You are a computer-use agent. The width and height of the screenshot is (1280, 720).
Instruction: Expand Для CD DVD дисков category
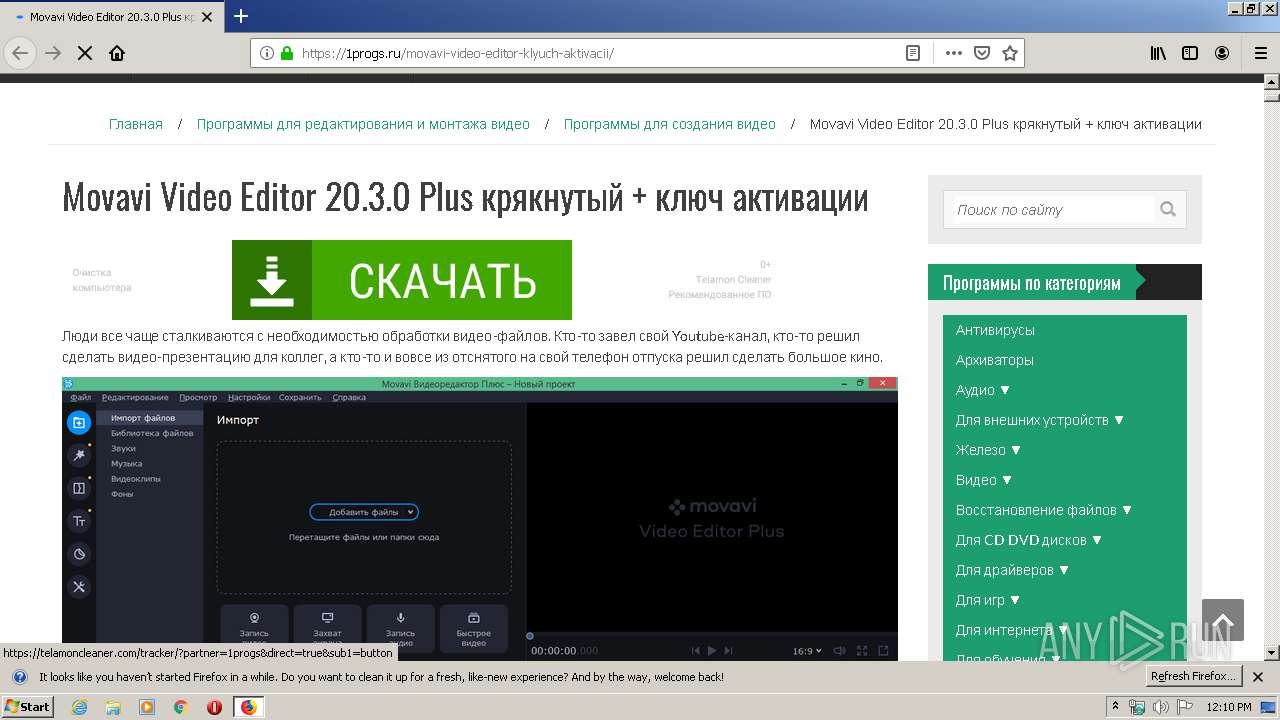pyautogui.click(x=1029, y=540)
